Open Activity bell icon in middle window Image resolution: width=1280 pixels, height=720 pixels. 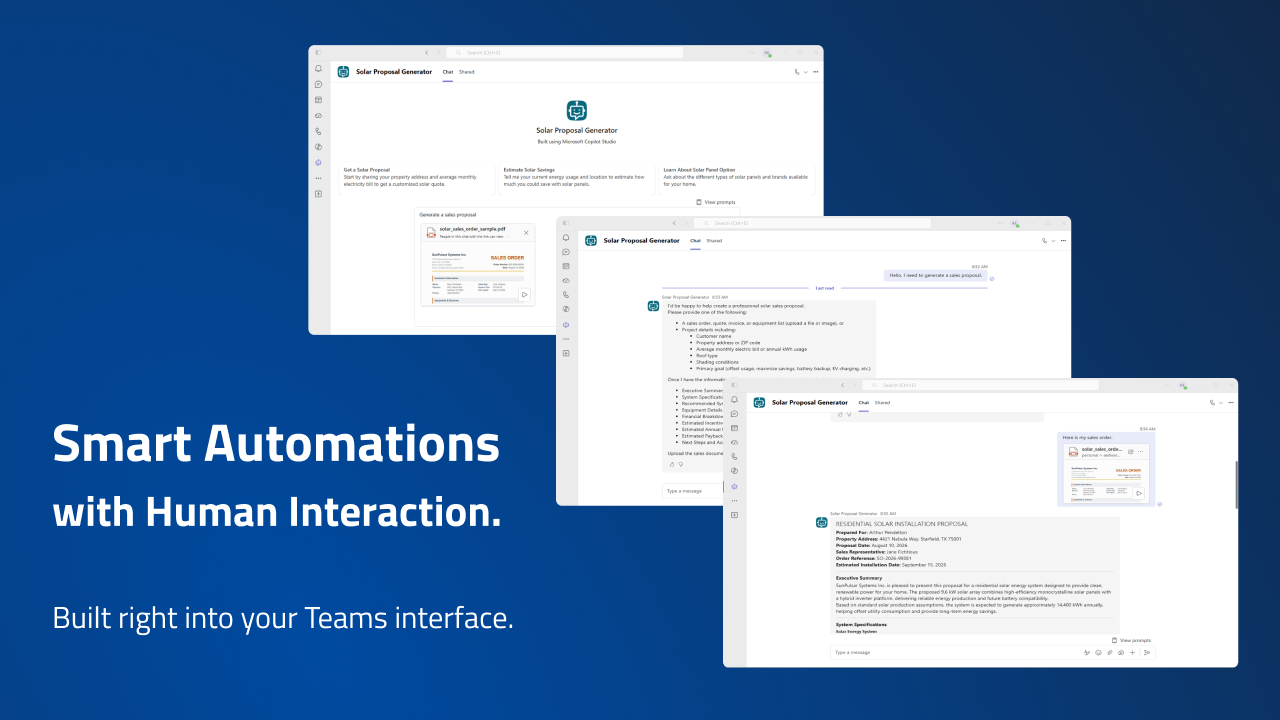coord(565,238)
